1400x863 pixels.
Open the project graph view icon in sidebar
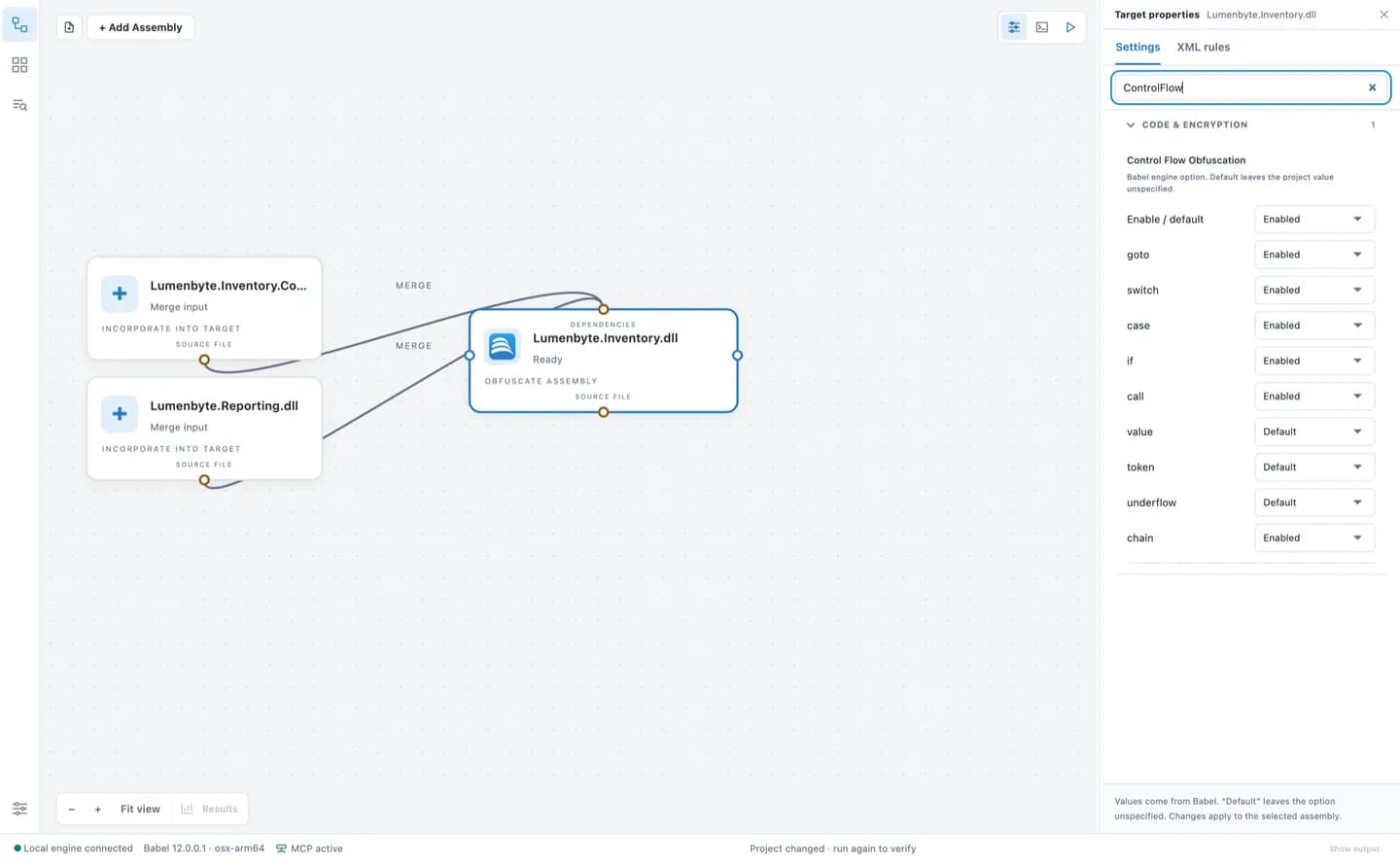tap(19, 25)
